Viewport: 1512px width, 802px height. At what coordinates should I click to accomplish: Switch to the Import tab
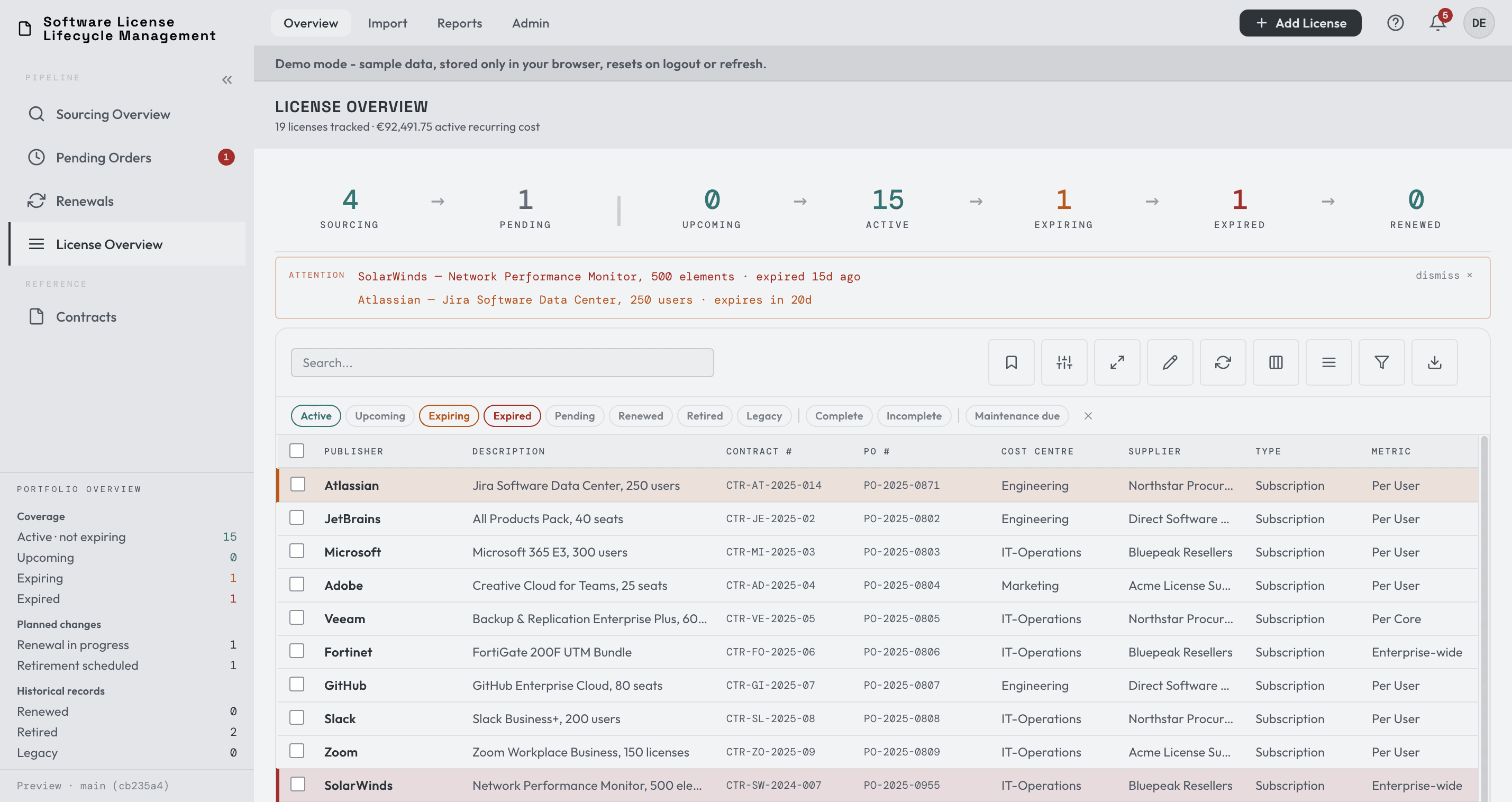click(x=387, y=23)
